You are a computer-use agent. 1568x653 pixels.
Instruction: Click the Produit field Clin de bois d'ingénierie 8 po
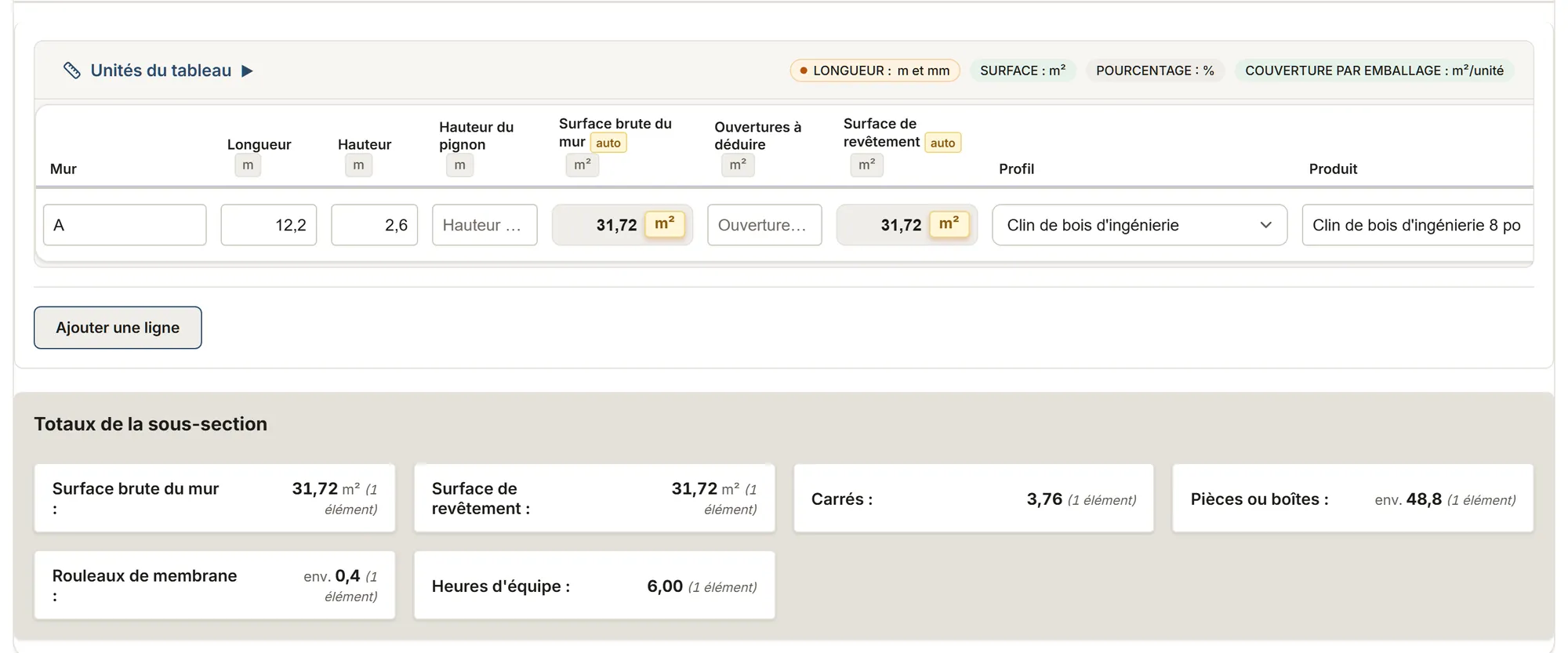(x=1417, y=225)
